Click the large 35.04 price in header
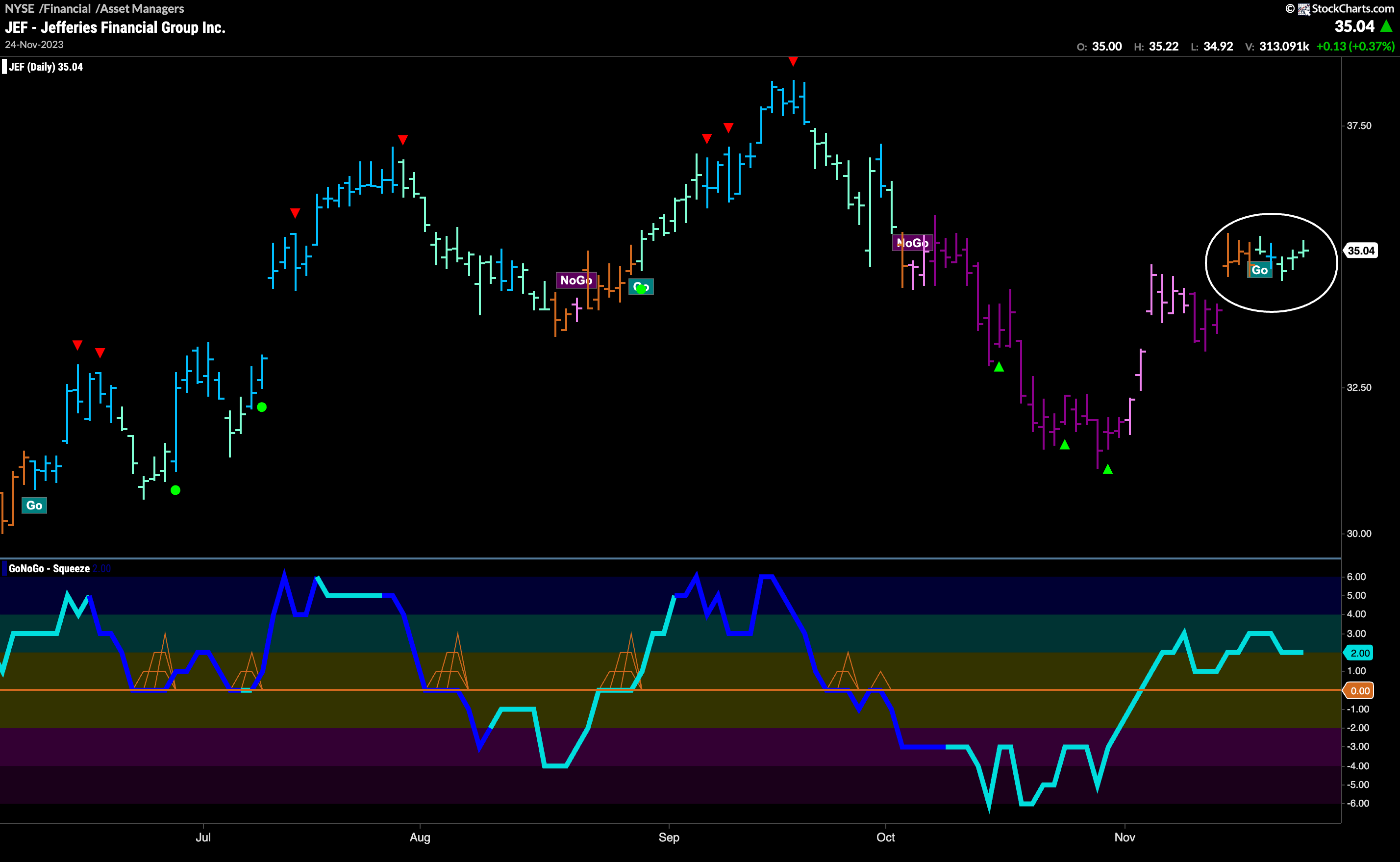 tap(1354, 27)
